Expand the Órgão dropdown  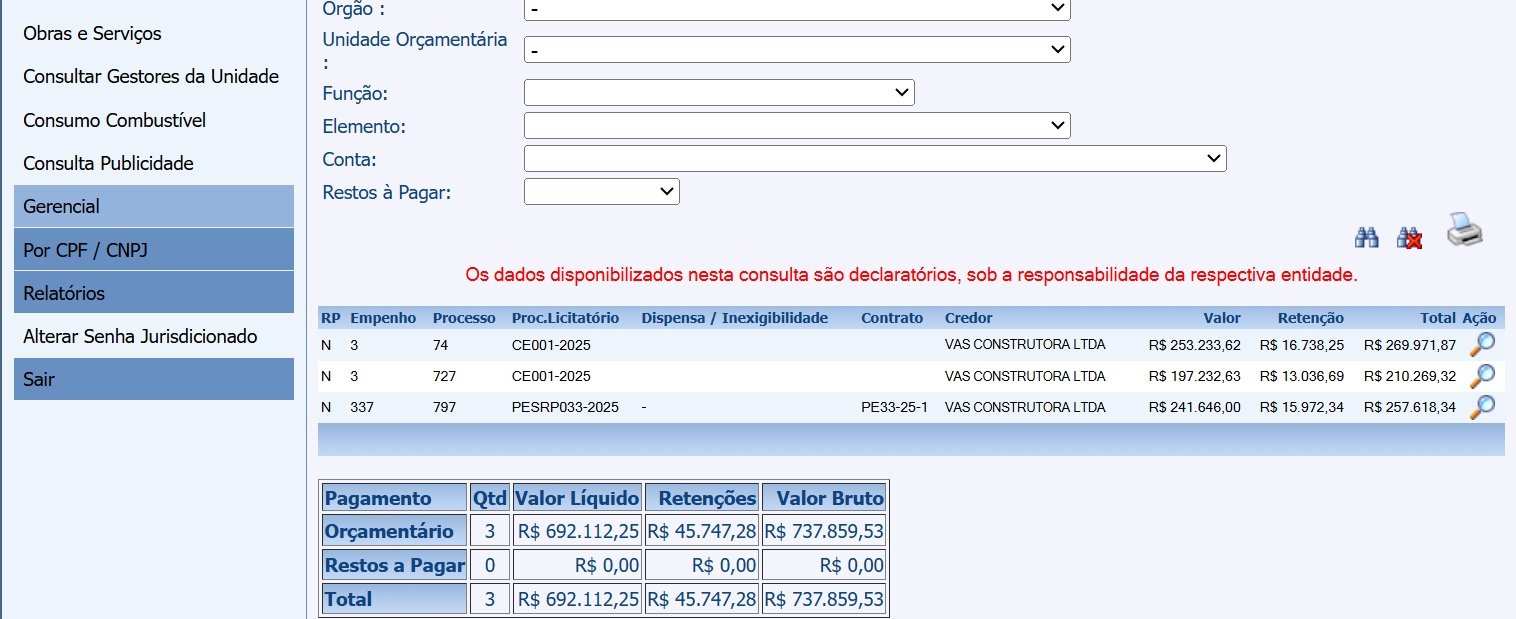796,8
